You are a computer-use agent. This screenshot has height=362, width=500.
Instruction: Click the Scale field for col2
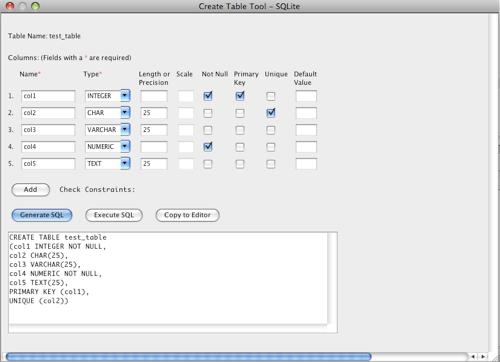[x=186, y=113]
